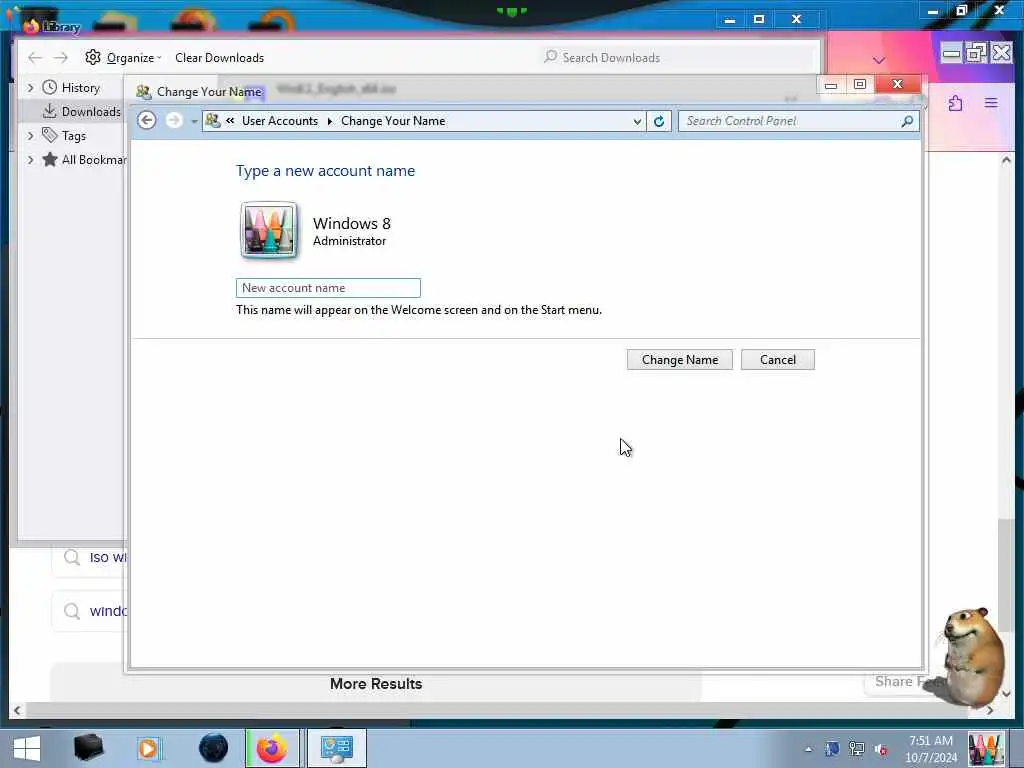Click Clear Downloads in Library window
Screen dimensions: 1024x768
[219, 58]
